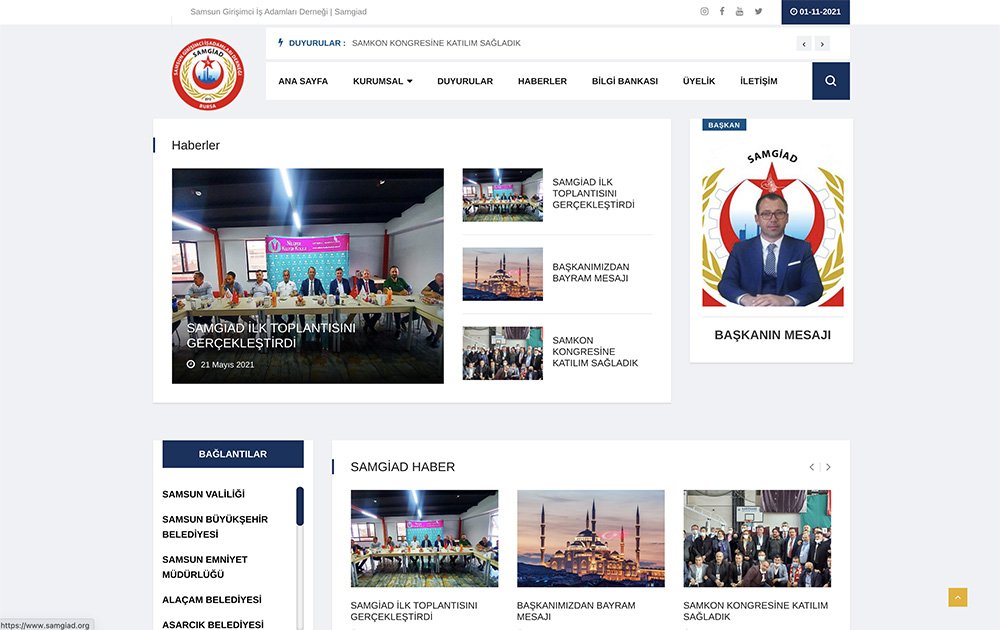Open meeting card image in SAMGİAD HABER
The image size is (1000, 630).
424,538
